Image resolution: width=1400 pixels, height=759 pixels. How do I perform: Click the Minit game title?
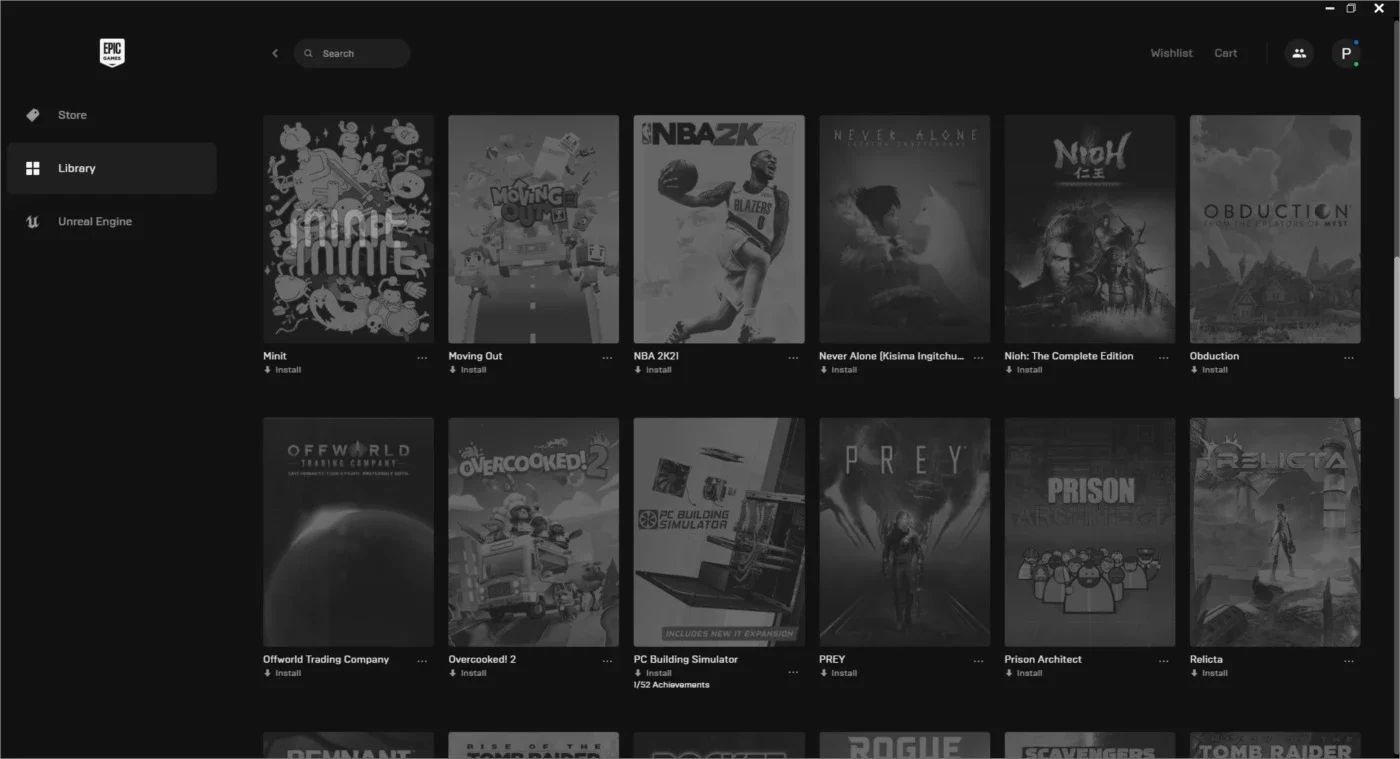coord(275,356)
